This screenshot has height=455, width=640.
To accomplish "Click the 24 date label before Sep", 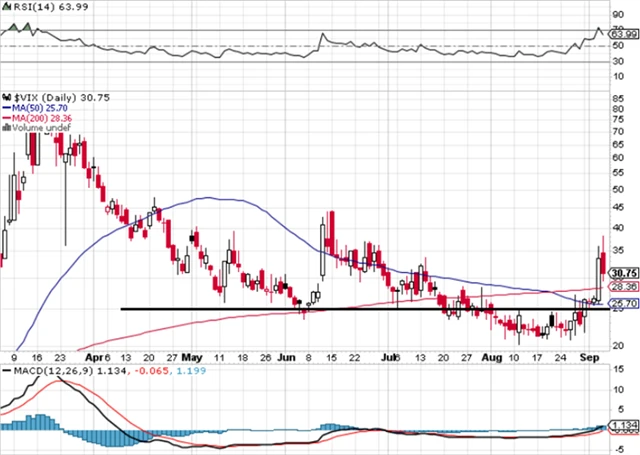I will [x=561, y=358].
